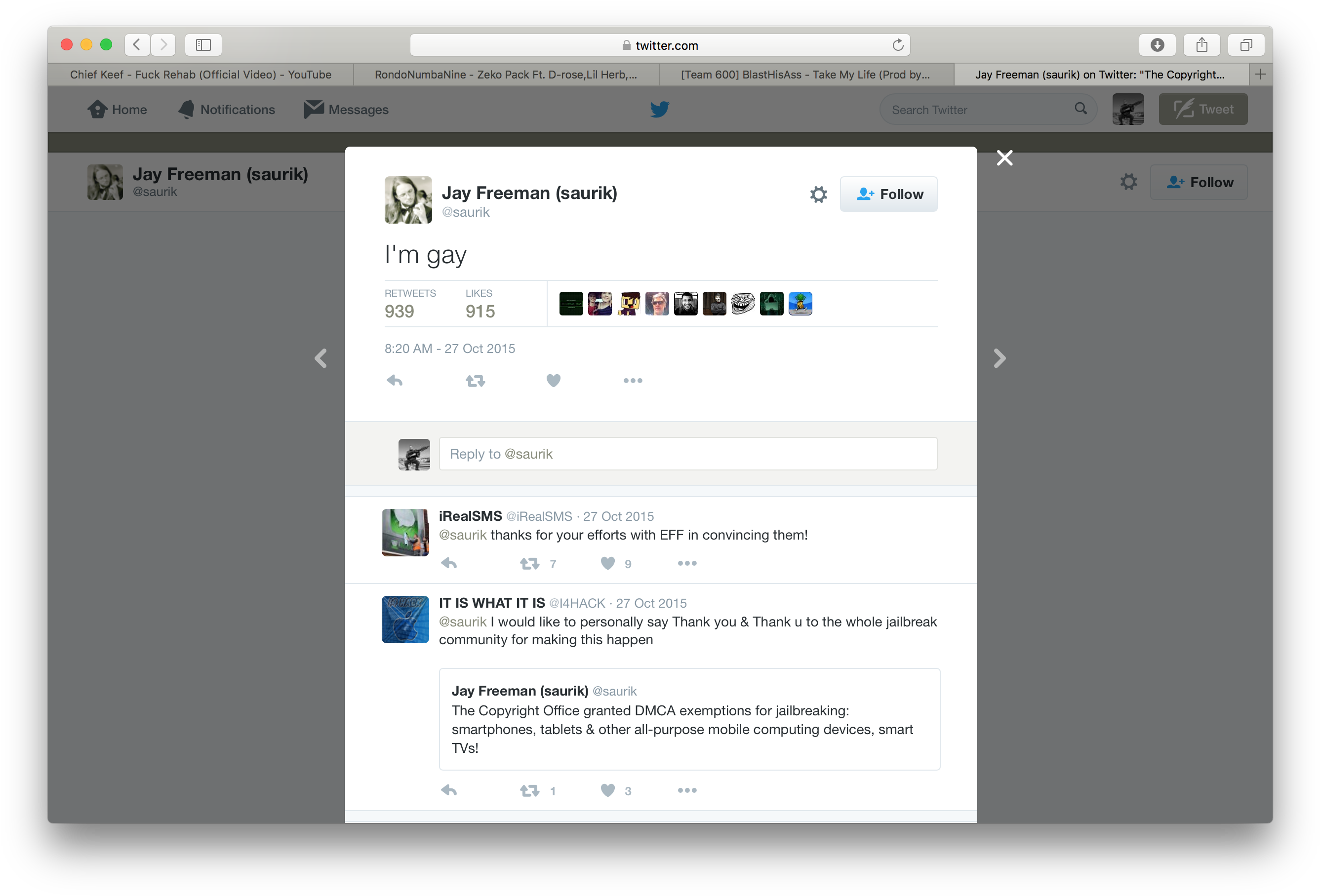Click the Twitter bird logo

659,109
